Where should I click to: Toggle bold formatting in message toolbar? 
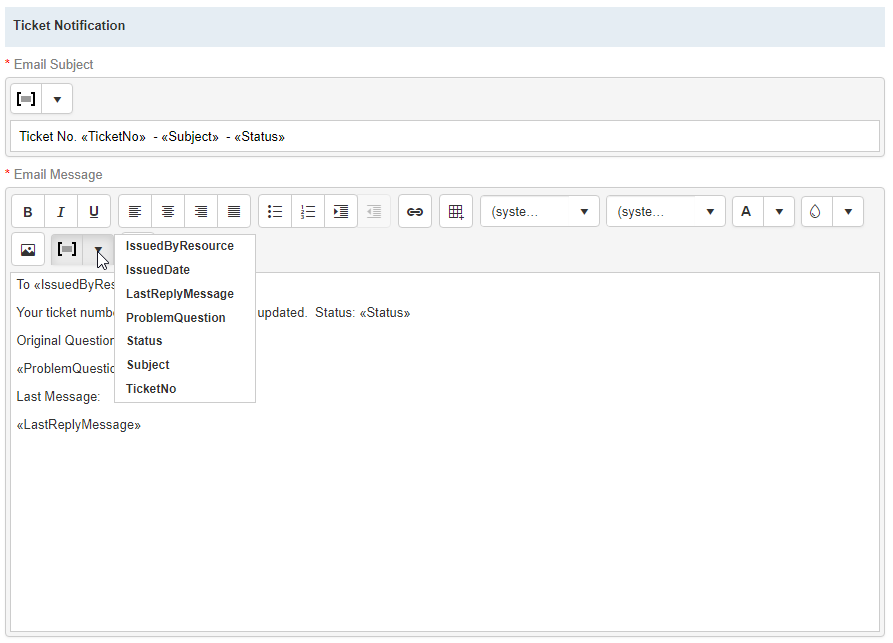(x=28, y=212)
